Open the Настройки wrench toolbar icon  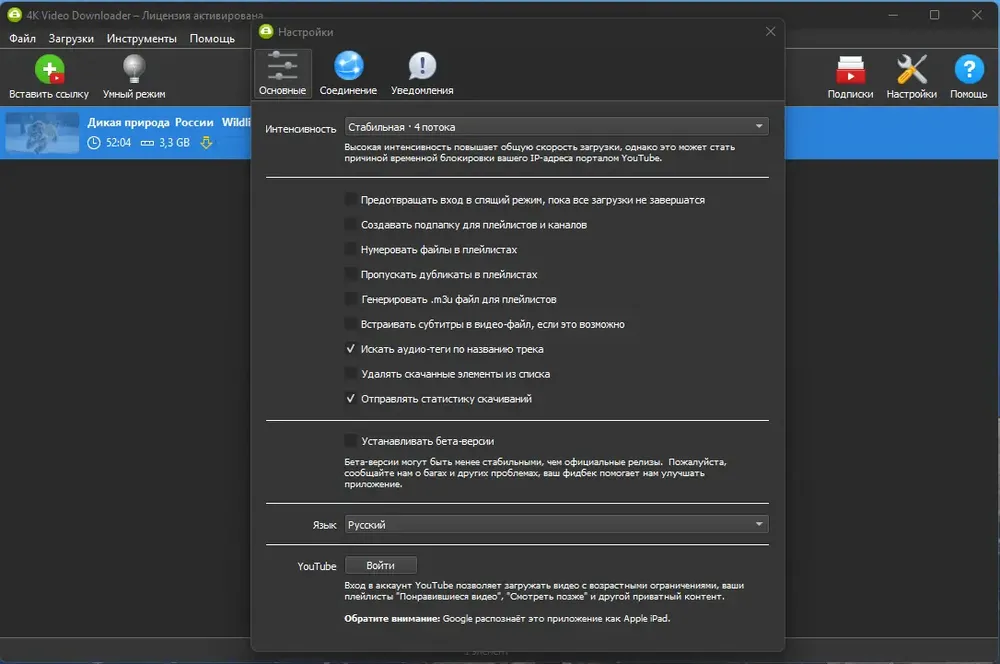pos(911,70)
